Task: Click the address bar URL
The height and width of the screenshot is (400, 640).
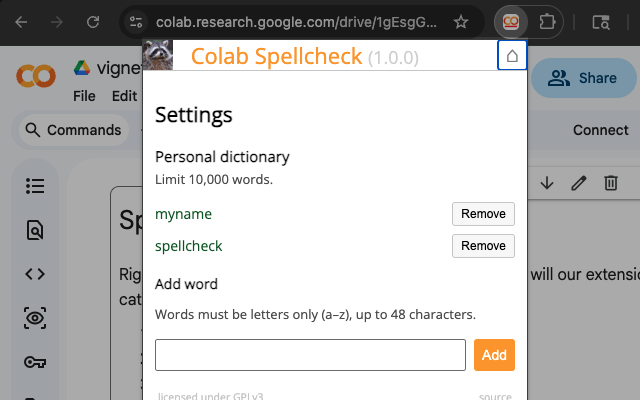Action: pos(296,22)
